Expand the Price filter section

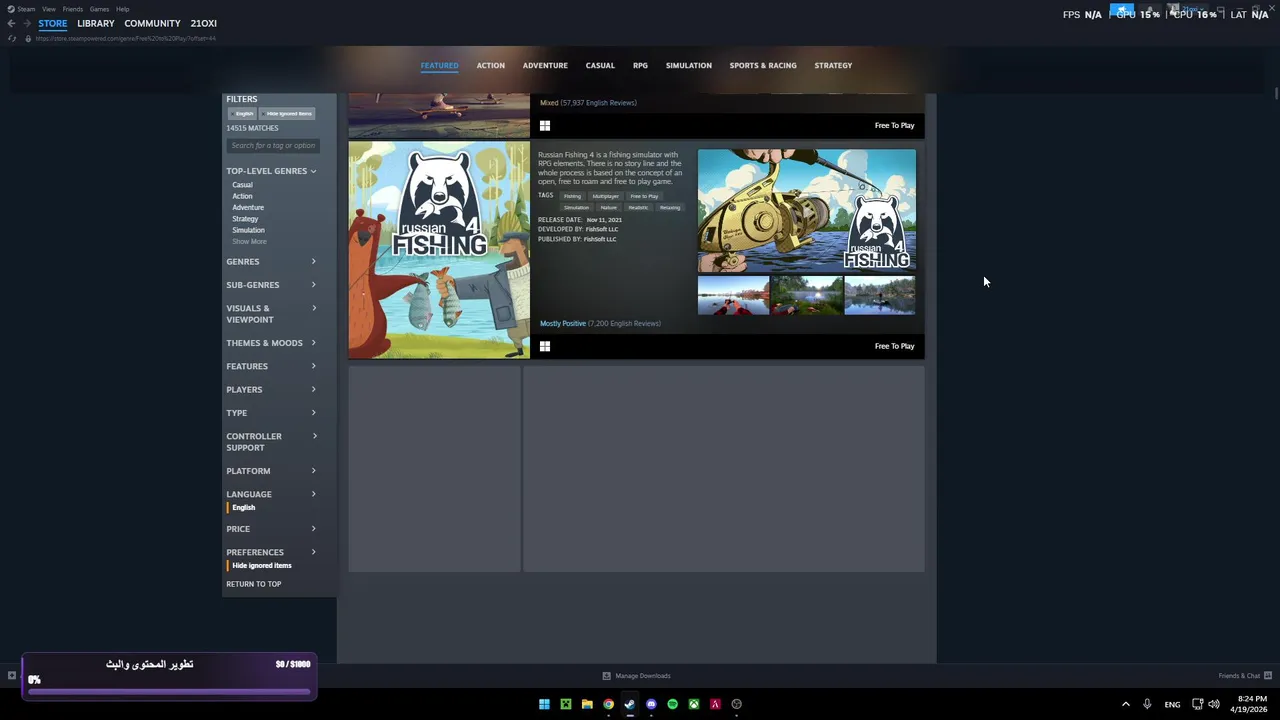coord(271,529)
